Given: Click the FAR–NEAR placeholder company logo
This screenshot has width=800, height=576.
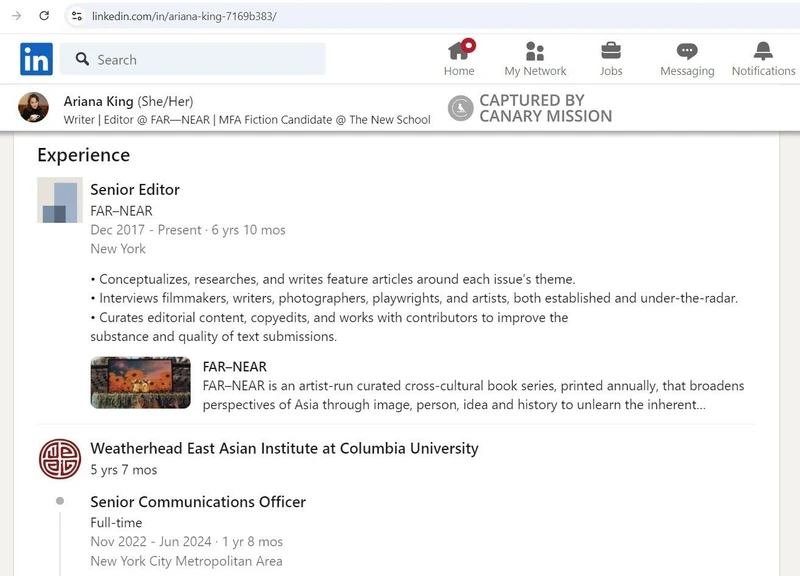Looking at the screenshot, I should point(60,201).
